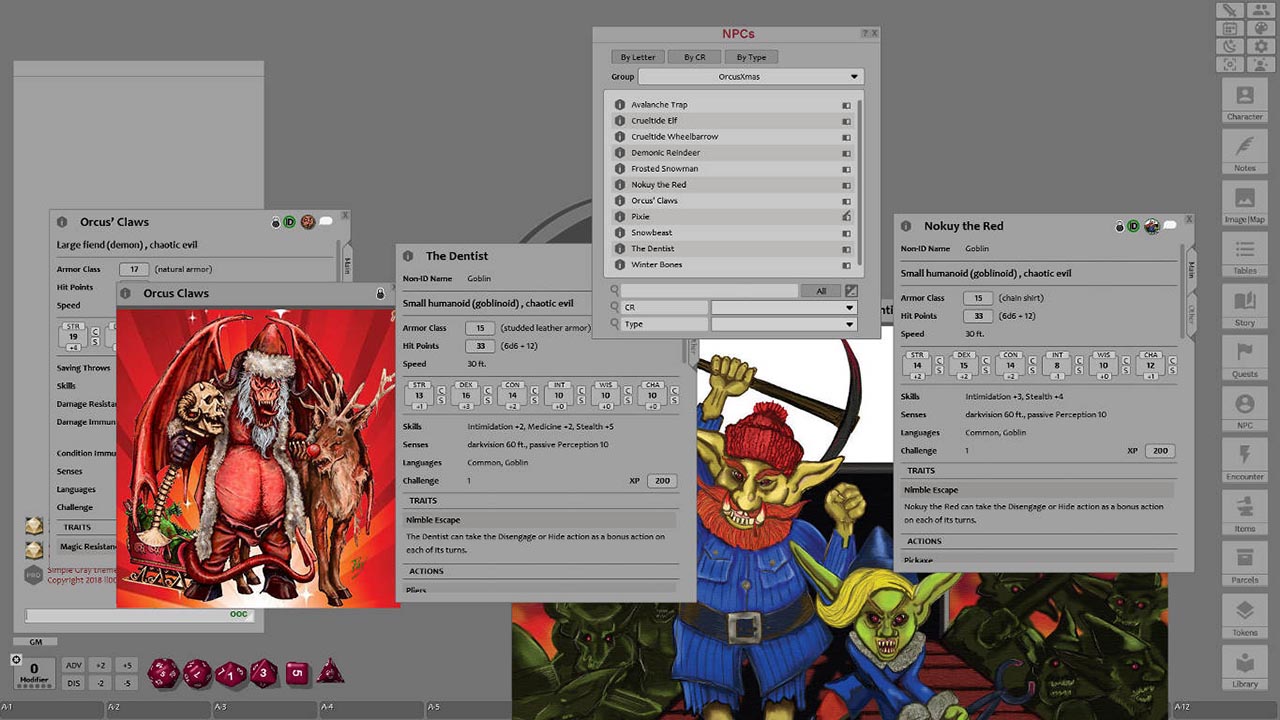The image size is (1280, 720).
Task: Open the Library sidebar panel
Action: [x=1243, y=672]
